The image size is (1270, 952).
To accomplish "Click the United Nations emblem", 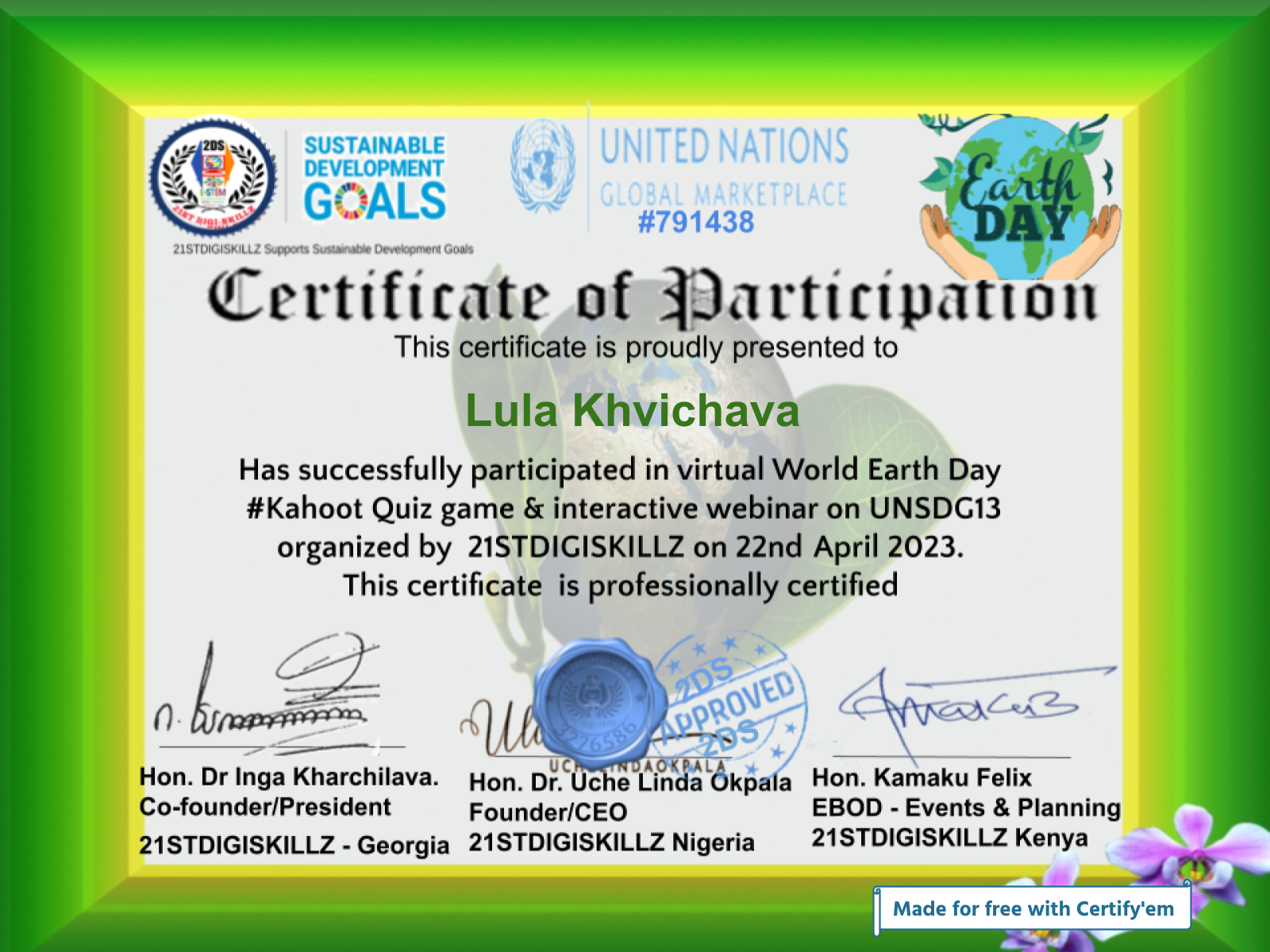I will tap(543, 167).
